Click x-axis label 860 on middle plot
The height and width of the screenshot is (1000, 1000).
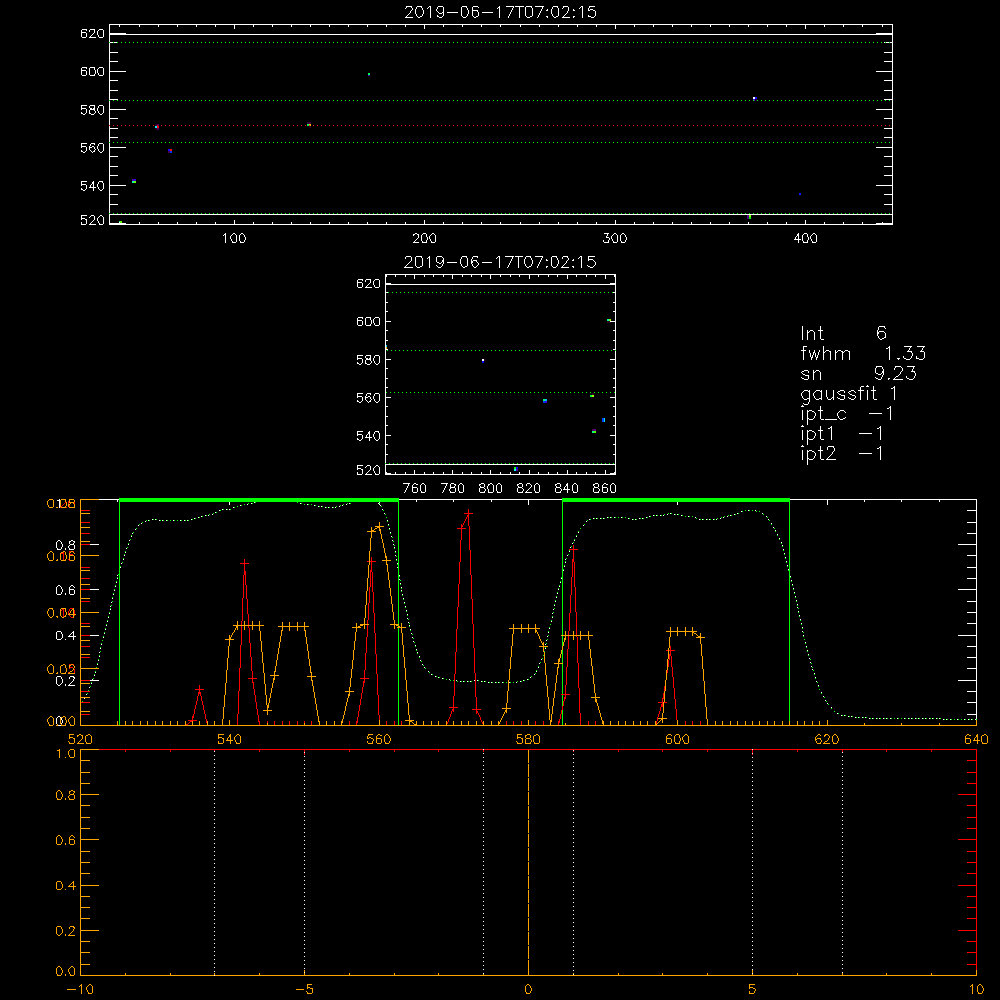[x=605, y=489]
